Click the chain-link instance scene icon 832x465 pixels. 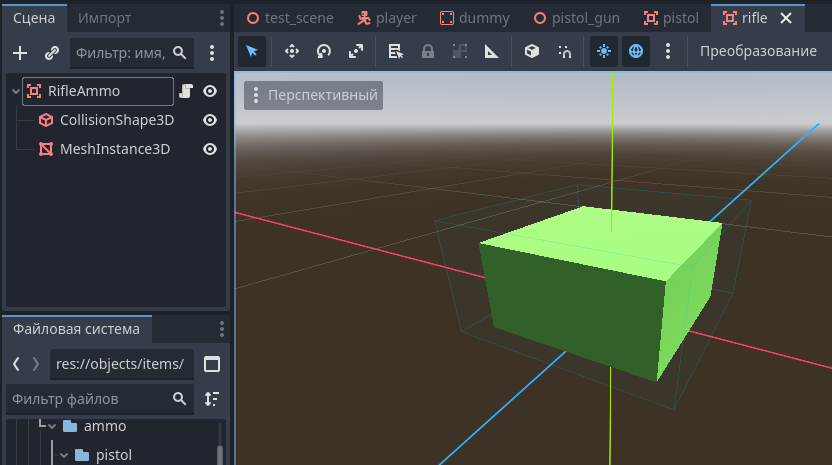coord(52,53)
